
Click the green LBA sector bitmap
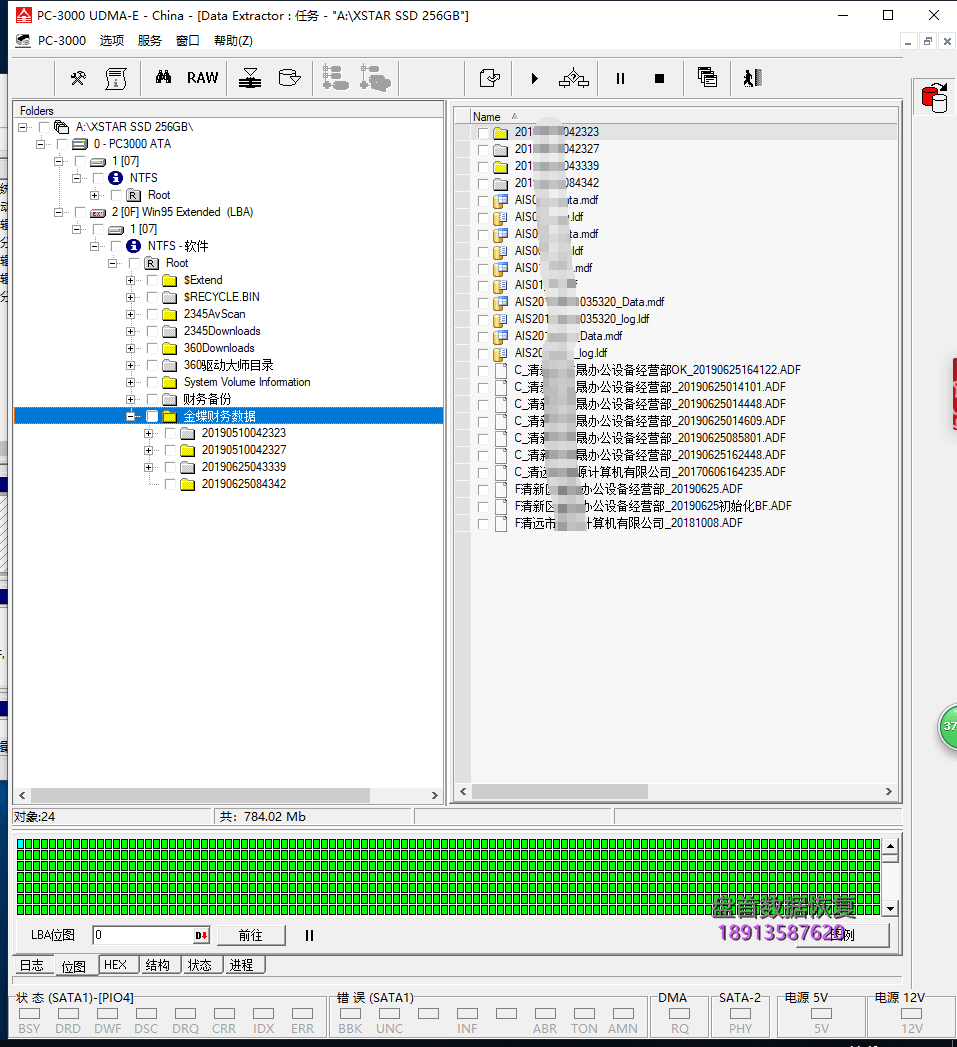pyautogui.click(x=448, y=877)
